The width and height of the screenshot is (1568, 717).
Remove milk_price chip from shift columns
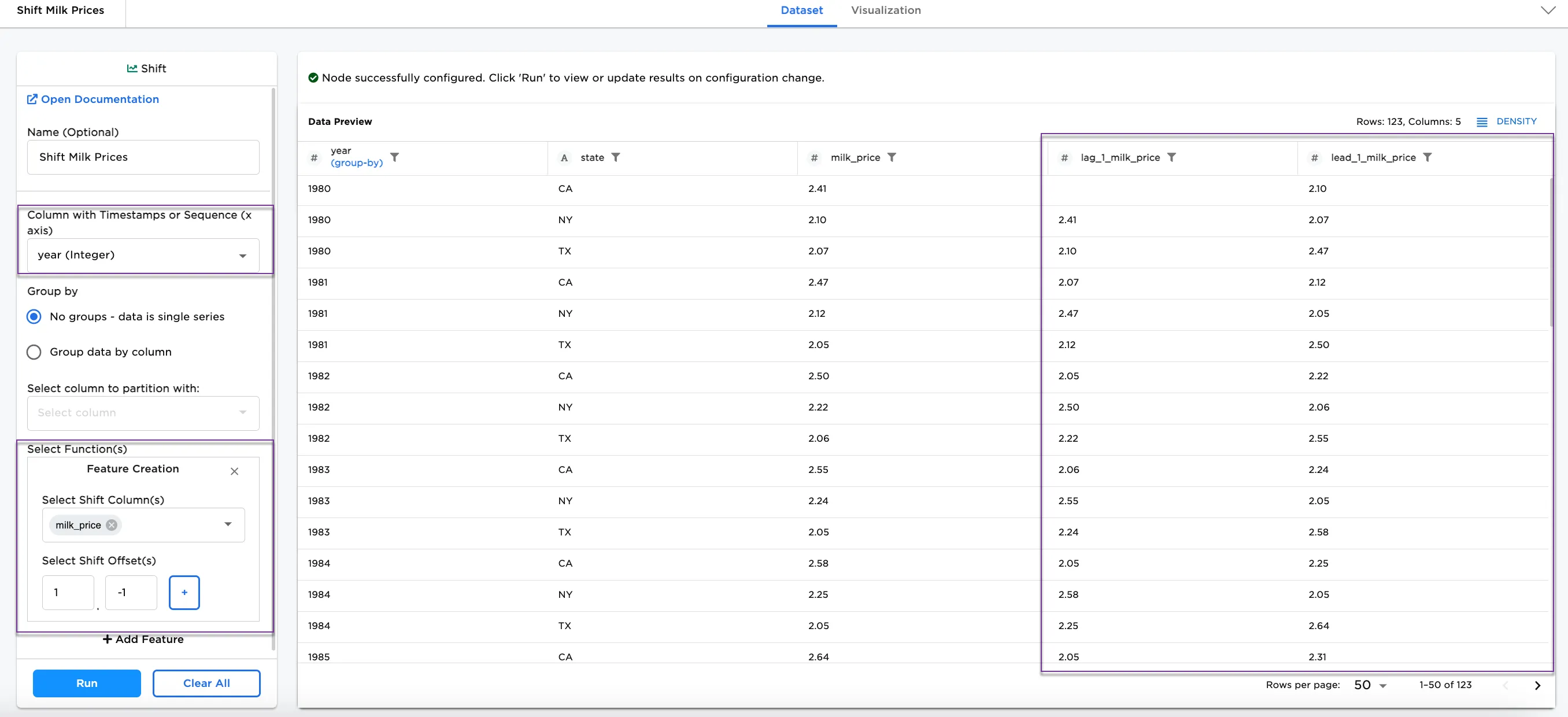(x=112, y=524)
